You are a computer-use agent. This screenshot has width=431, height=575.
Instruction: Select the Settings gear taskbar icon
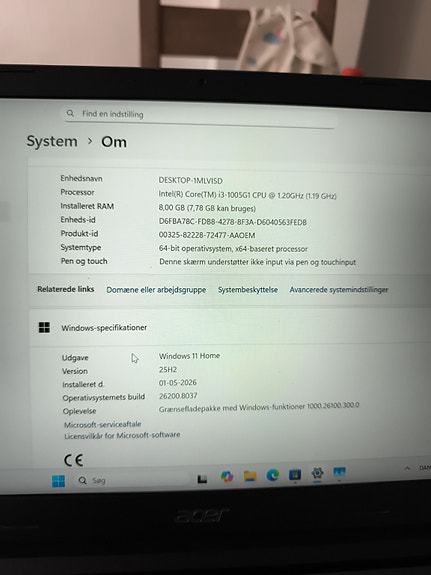coord(317,473)
